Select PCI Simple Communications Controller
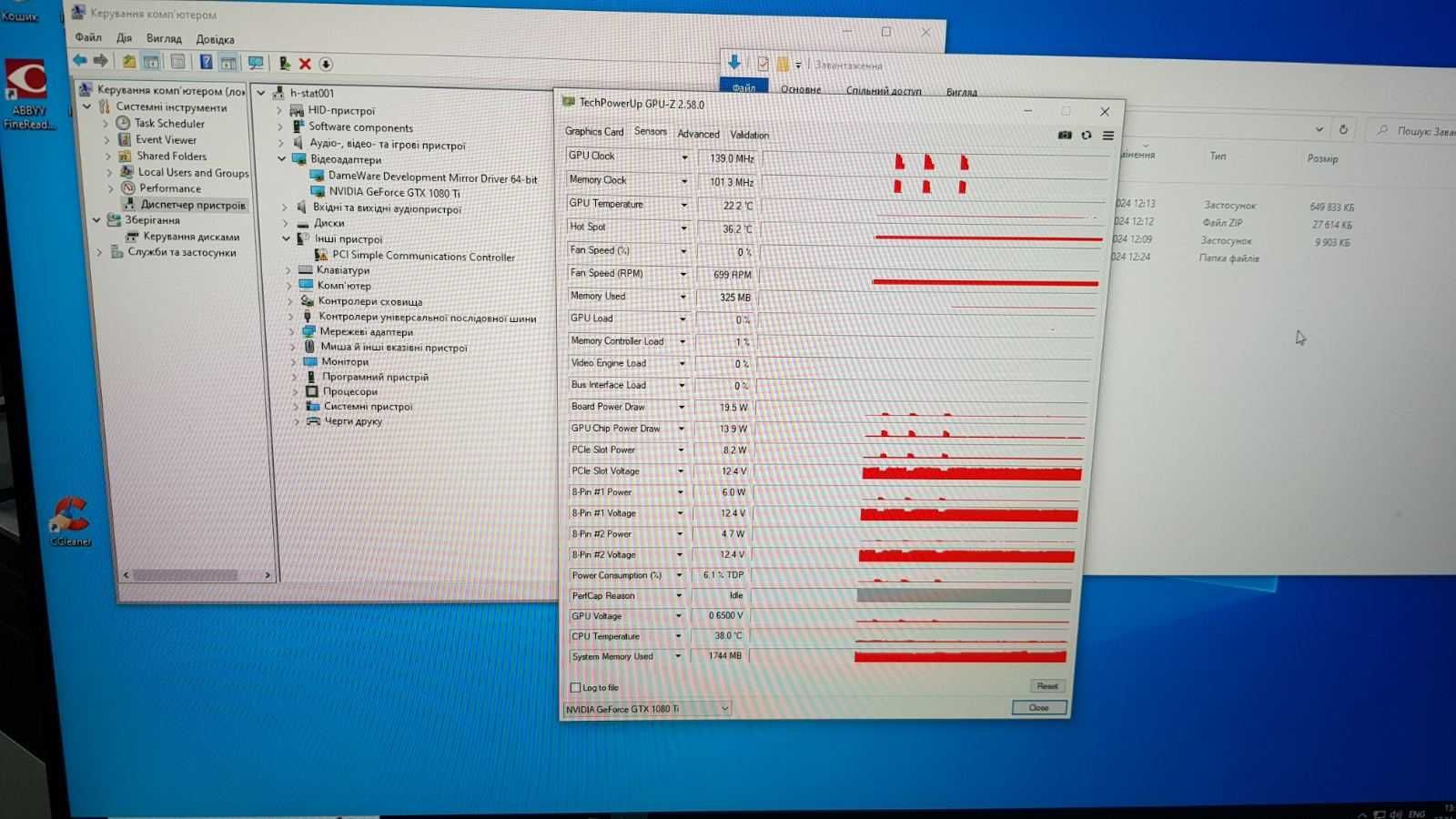 [423, 257]
